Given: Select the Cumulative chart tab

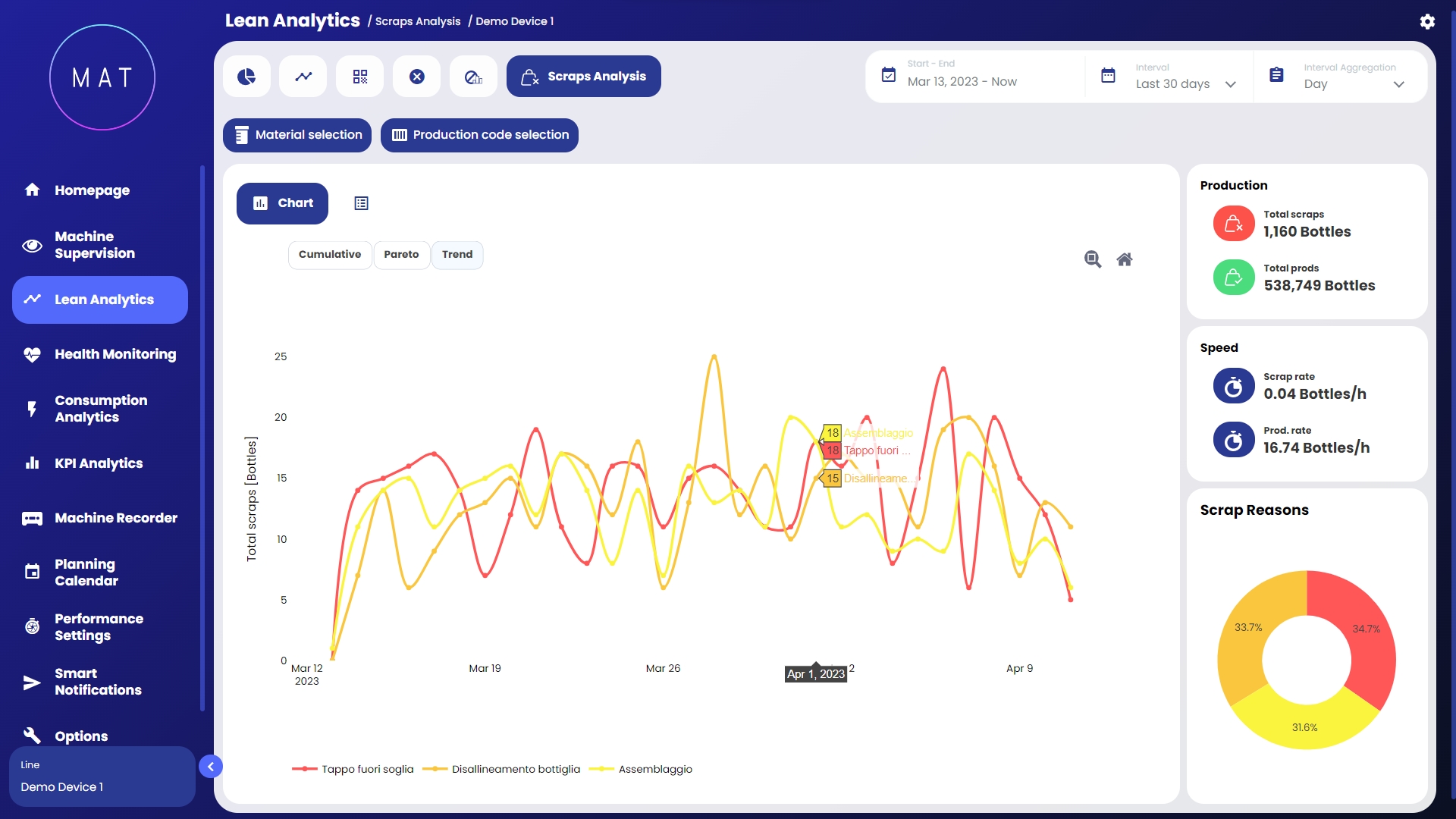Looking at the screenshot, I should [x=330, y=255].
